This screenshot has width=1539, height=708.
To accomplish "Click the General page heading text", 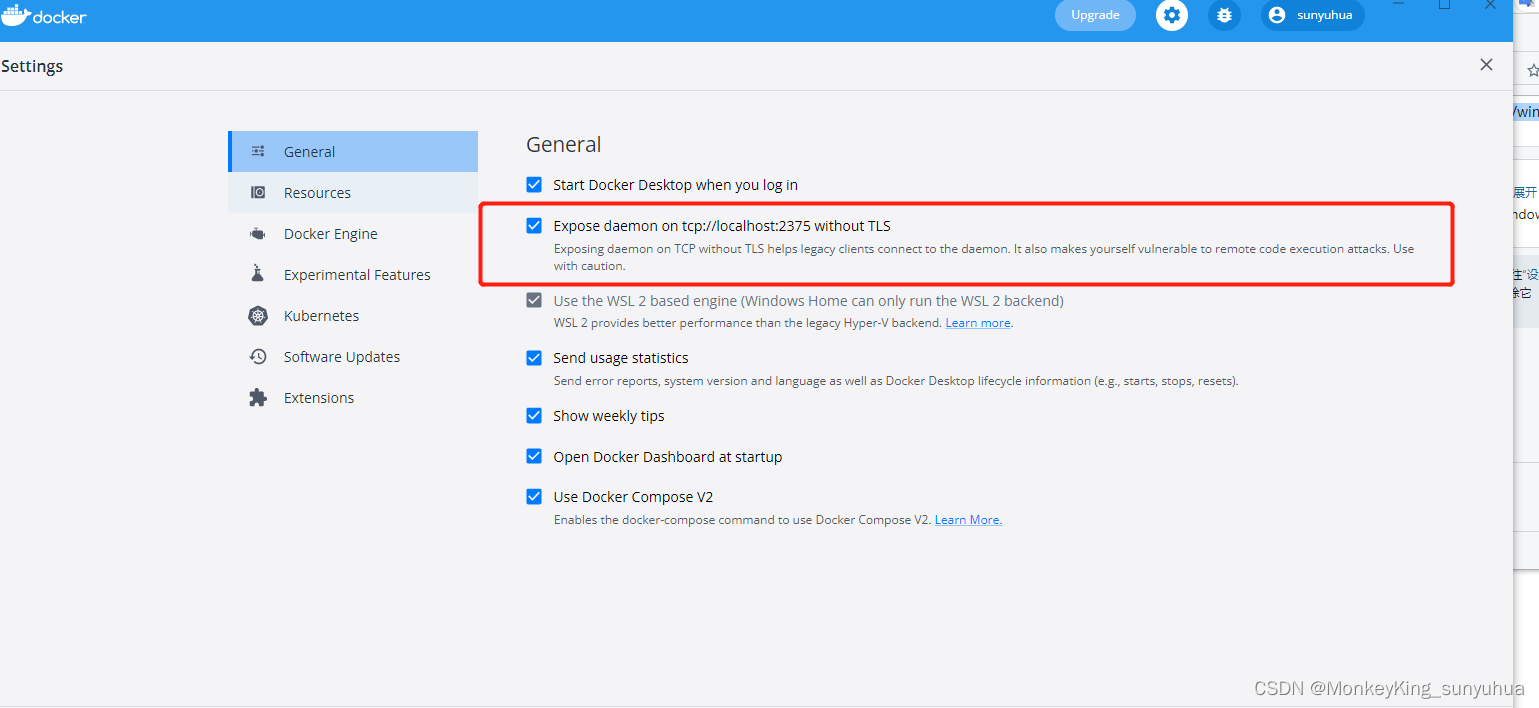I will click(x=563, y=145).
